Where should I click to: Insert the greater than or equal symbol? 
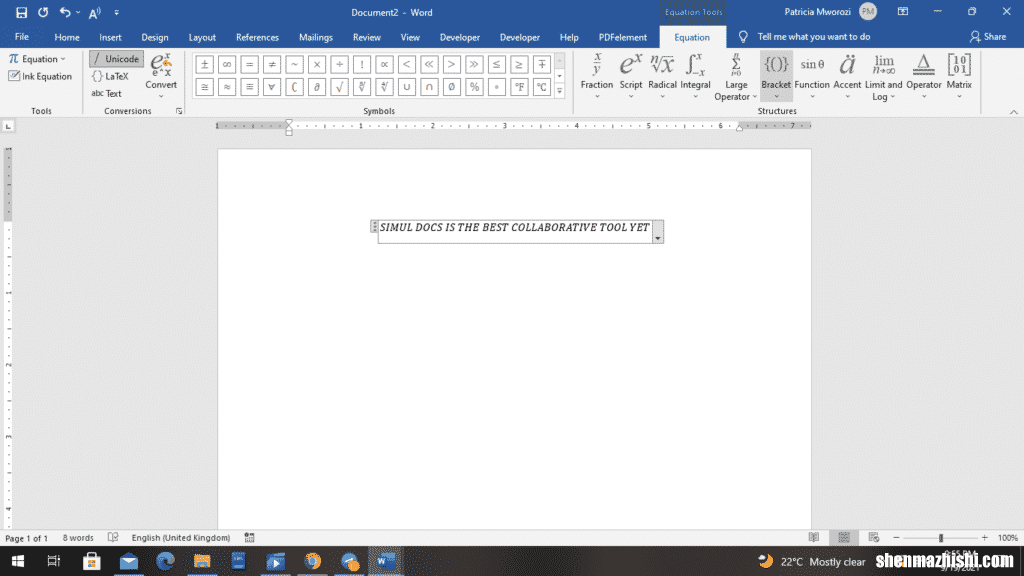coord(519,65)
